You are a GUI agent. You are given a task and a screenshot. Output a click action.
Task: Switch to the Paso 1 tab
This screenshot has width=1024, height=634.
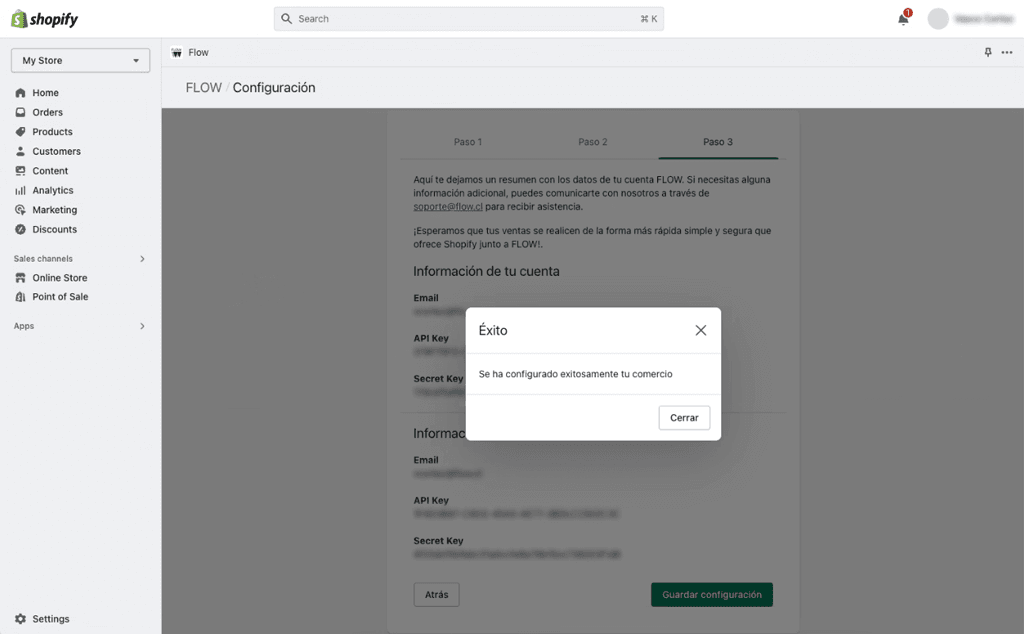468,142
